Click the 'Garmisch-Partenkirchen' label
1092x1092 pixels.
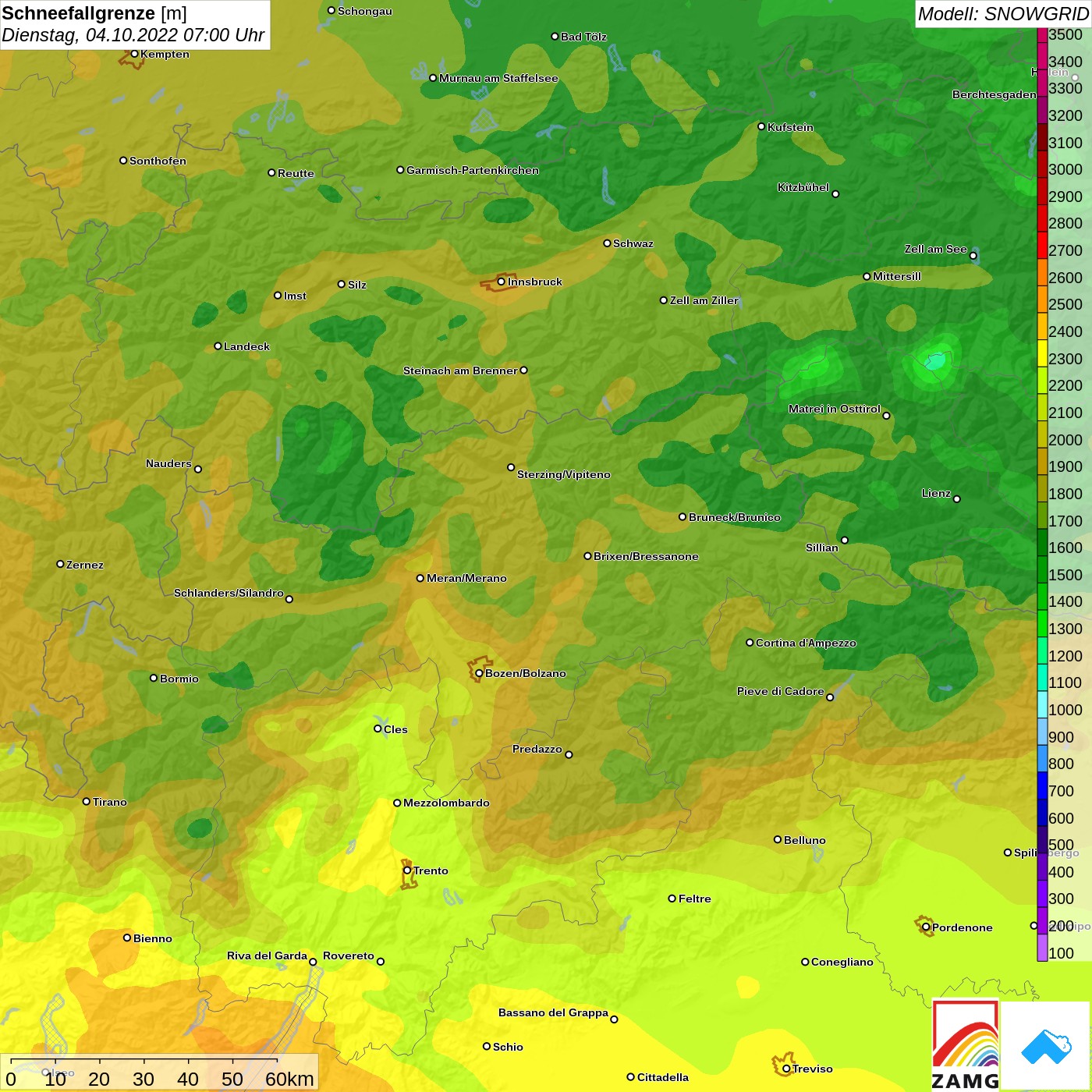(473, 170)
